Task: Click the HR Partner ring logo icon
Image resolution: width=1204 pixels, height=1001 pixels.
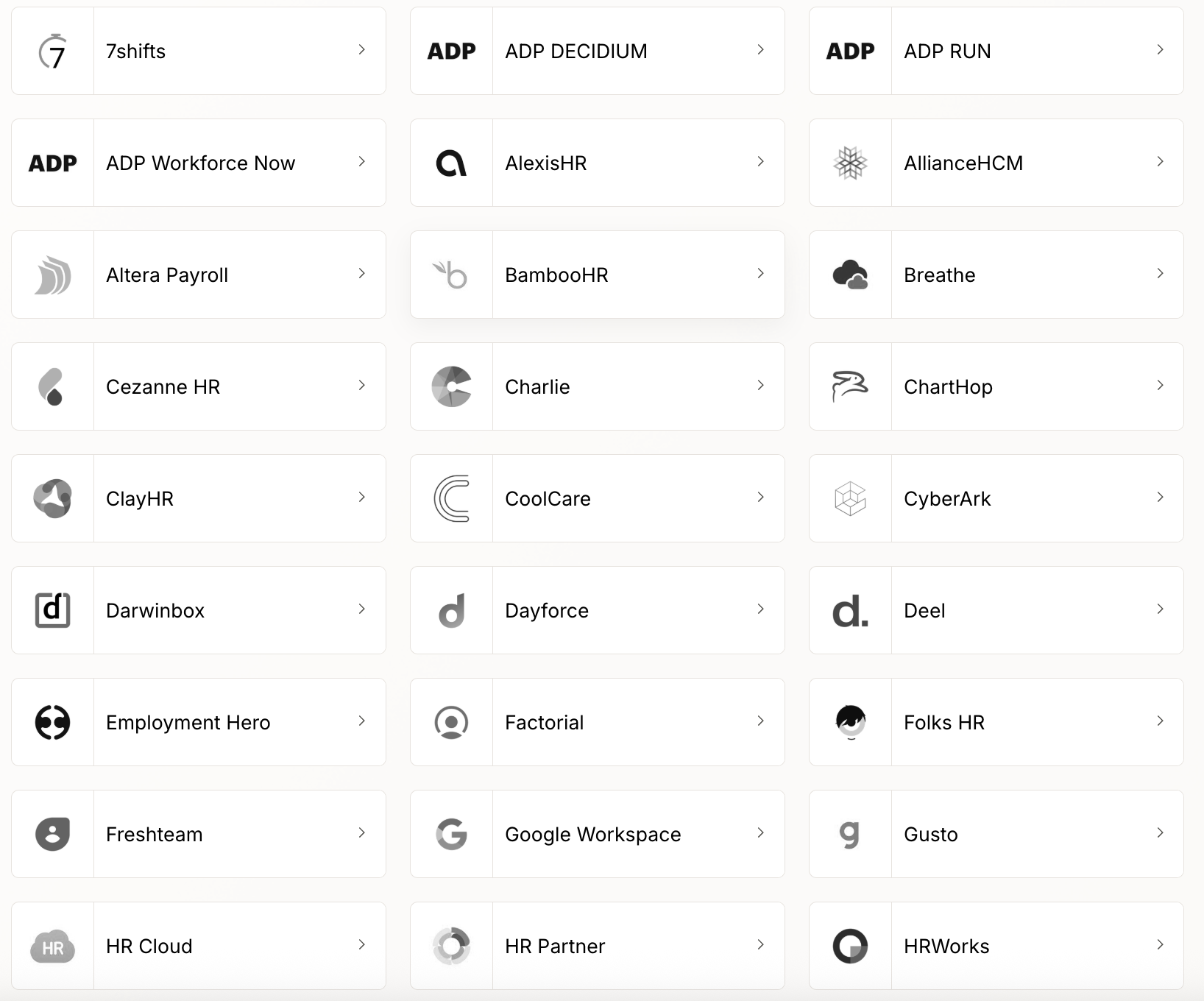Action: (x=451, y=947)
